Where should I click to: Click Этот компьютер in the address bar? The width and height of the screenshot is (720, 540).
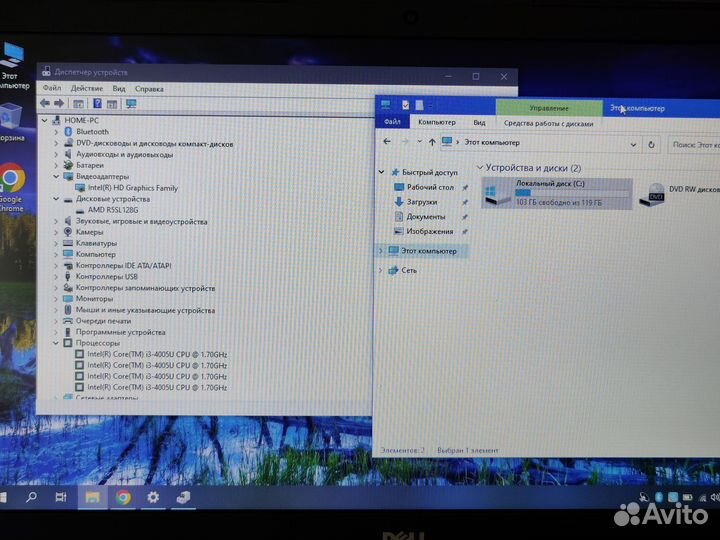(x=492, y=143)
